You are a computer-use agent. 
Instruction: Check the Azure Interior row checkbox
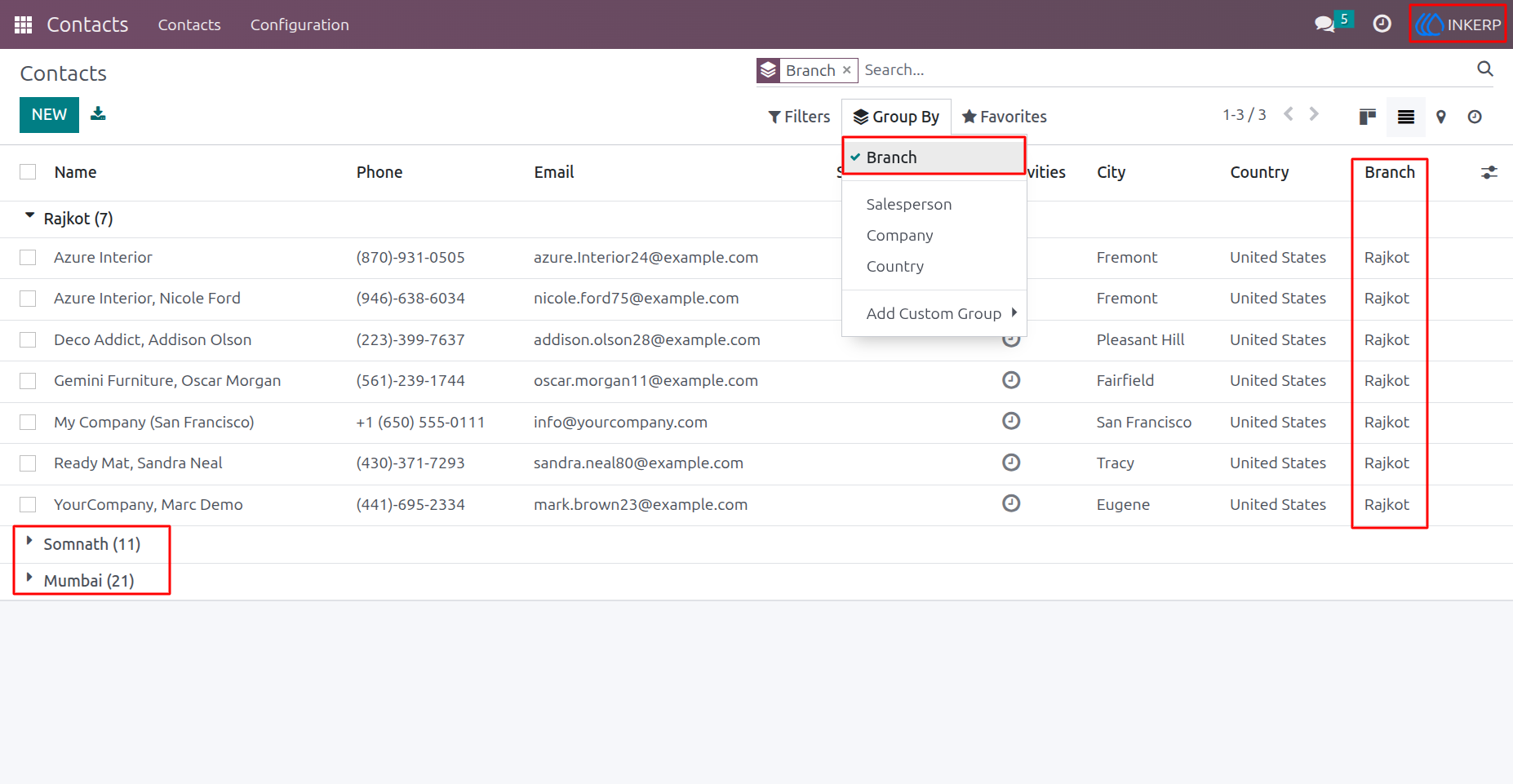(28, 258)
